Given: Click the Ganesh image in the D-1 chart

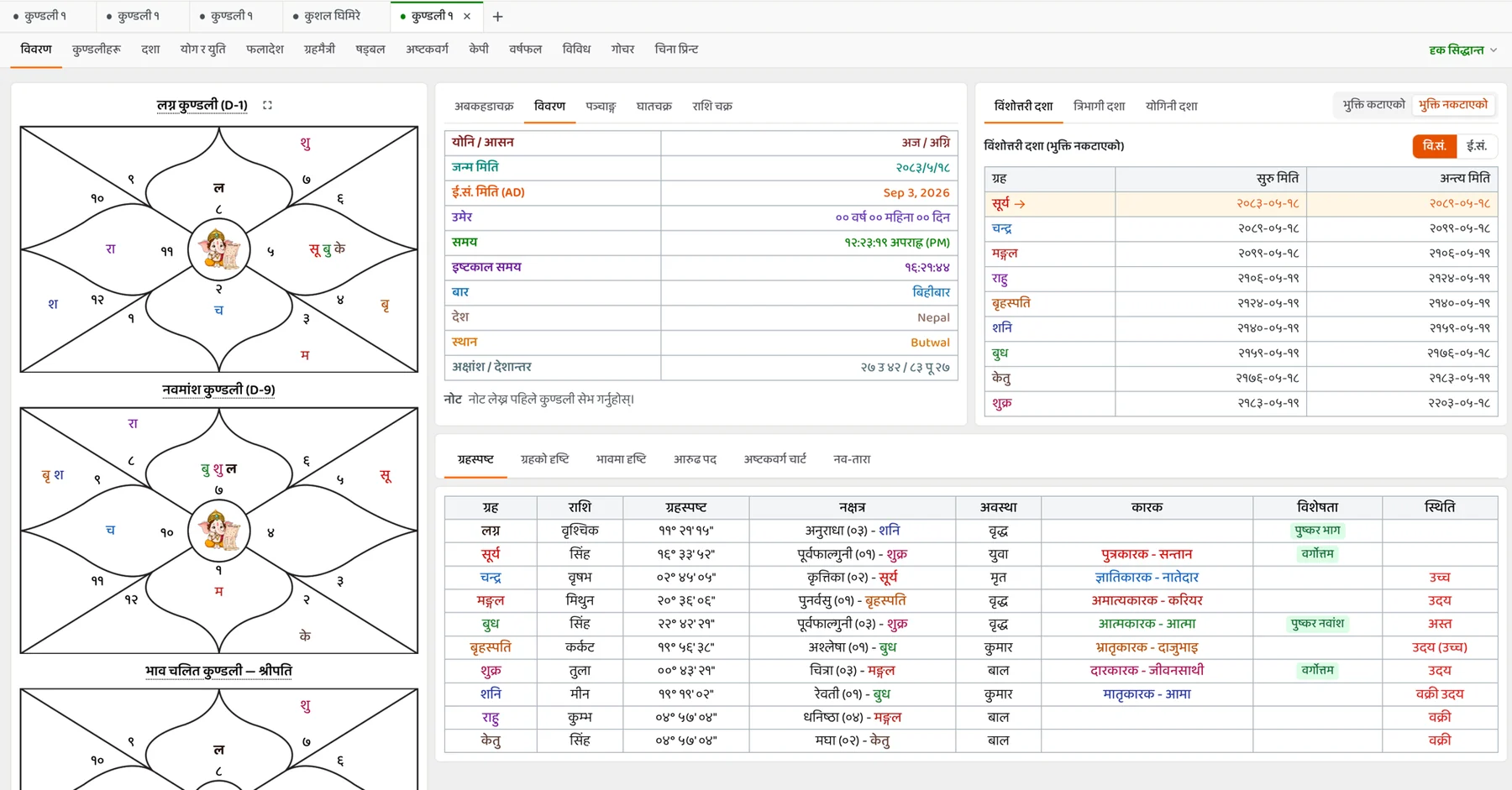Looking at the screenshot, I should pyautogui.click(x=218, y=249).
